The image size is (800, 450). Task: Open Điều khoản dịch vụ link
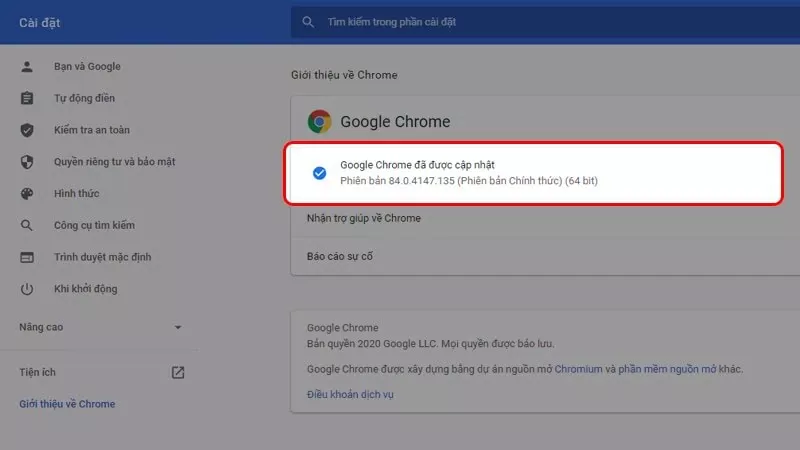[350, 394]
